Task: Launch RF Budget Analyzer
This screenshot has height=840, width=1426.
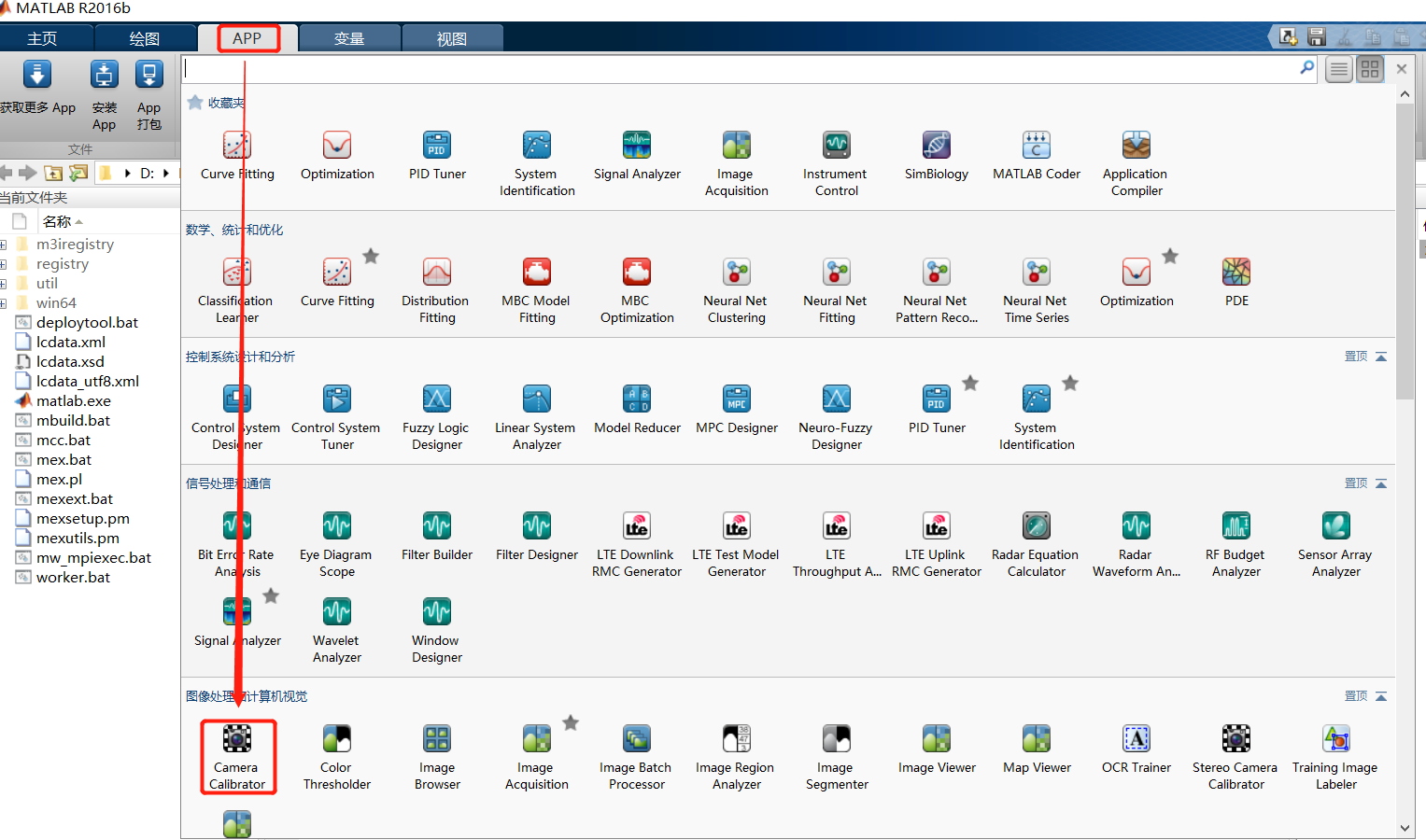Action: pos(1235,545)
